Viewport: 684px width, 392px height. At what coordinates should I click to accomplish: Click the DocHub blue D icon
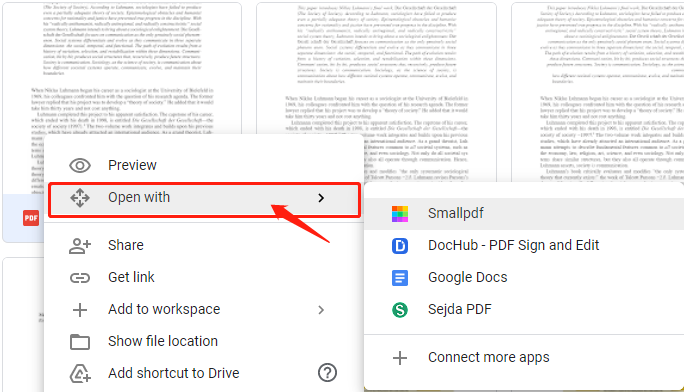coord(400,246)
